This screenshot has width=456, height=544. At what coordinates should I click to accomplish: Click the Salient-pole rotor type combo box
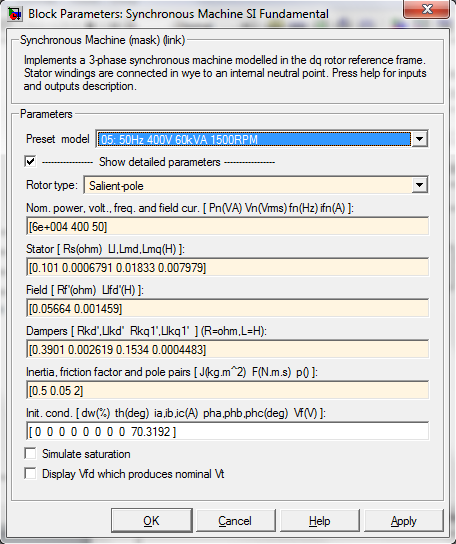[256, 185]
